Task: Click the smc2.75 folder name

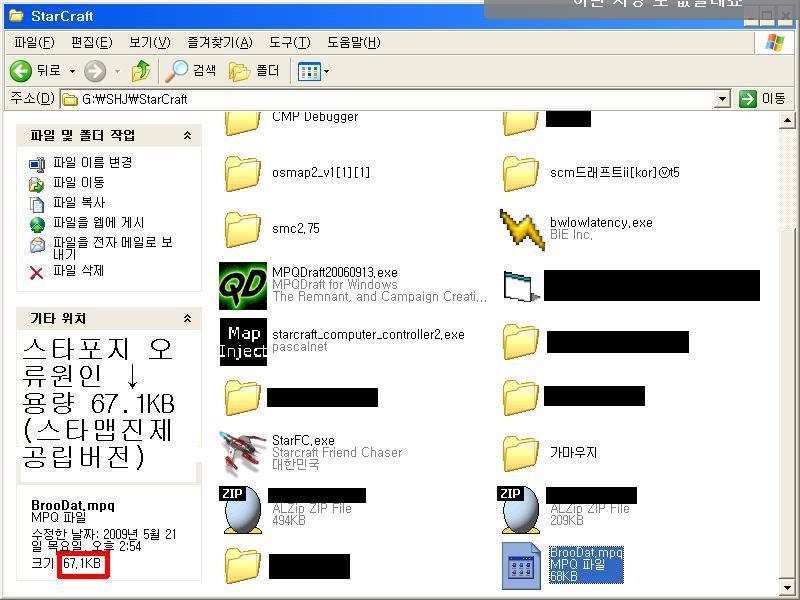Action: coord(296,229)
